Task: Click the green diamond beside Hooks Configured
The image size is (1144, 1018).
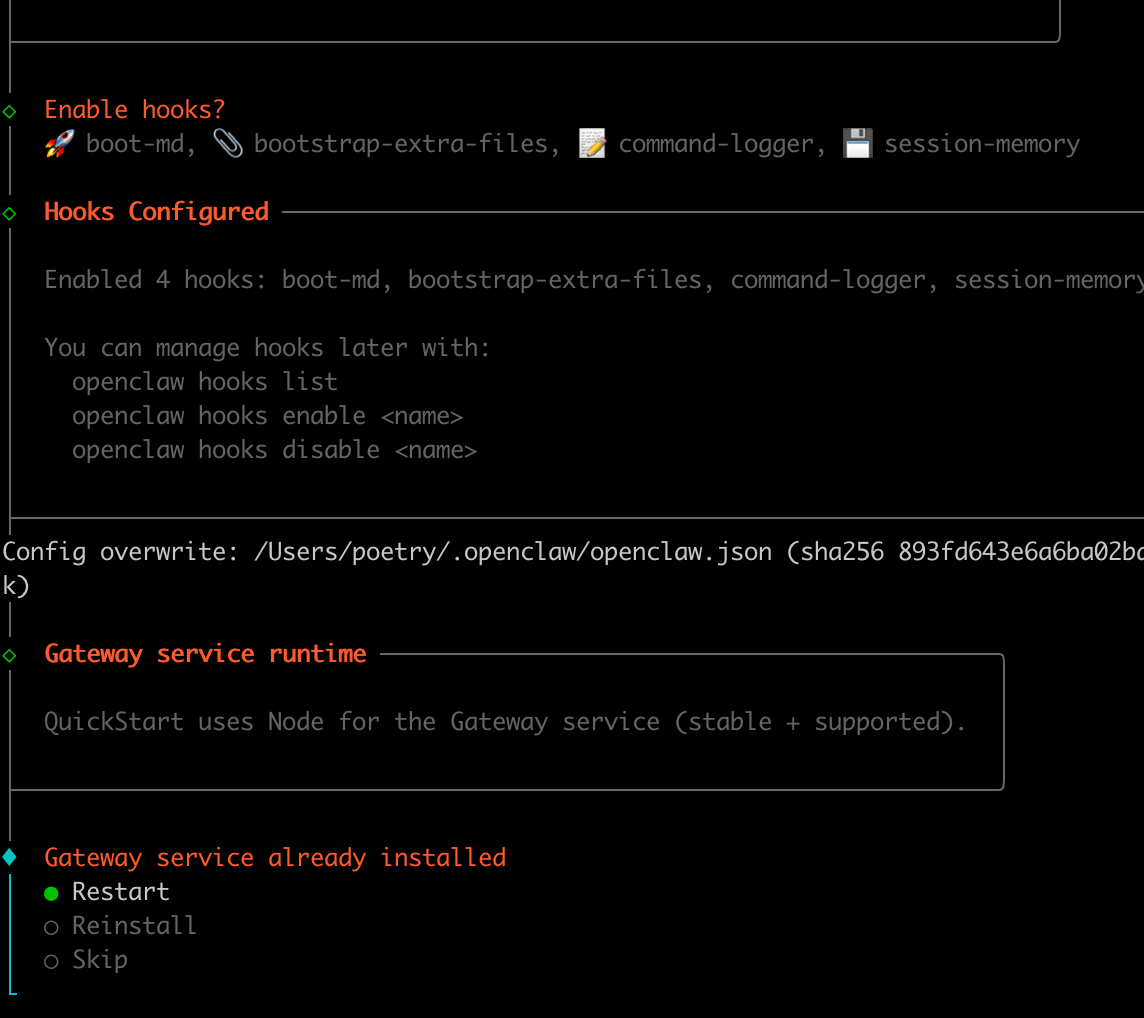Action: [x=10, y=212]
